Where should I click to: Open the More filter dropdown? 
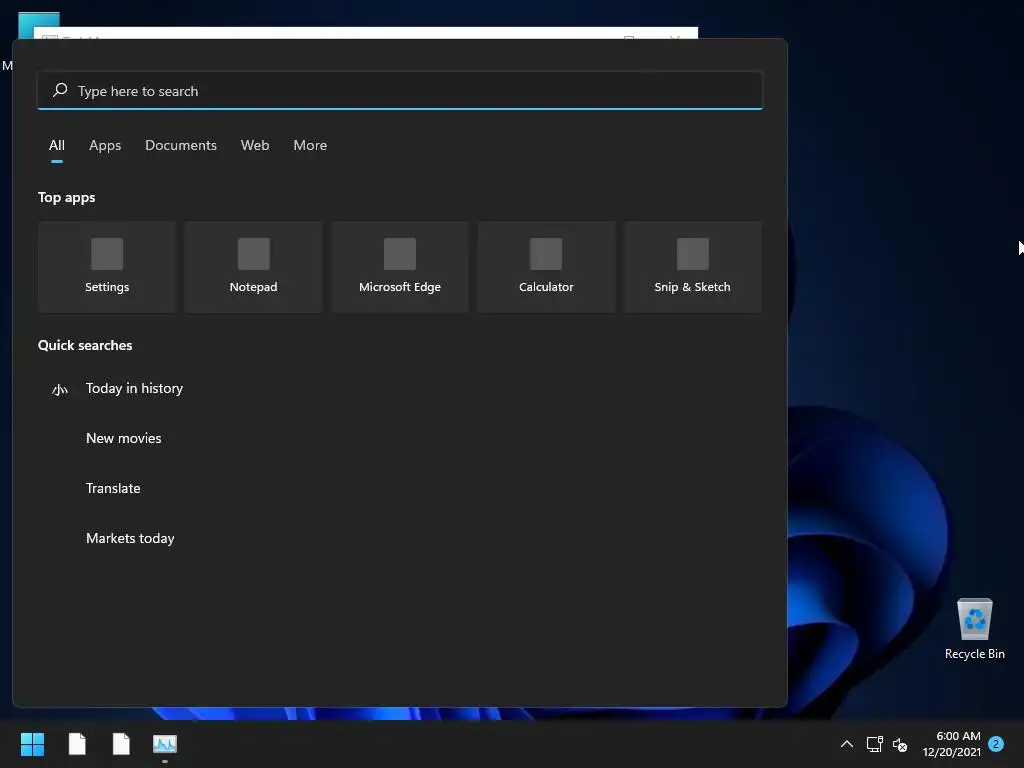tap(310, 146)
